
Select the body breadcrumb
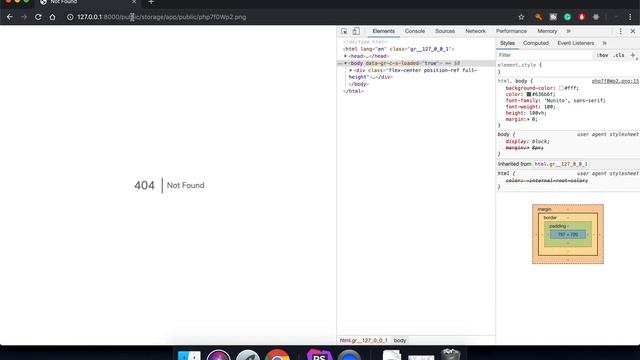click(x=400, y=340)
